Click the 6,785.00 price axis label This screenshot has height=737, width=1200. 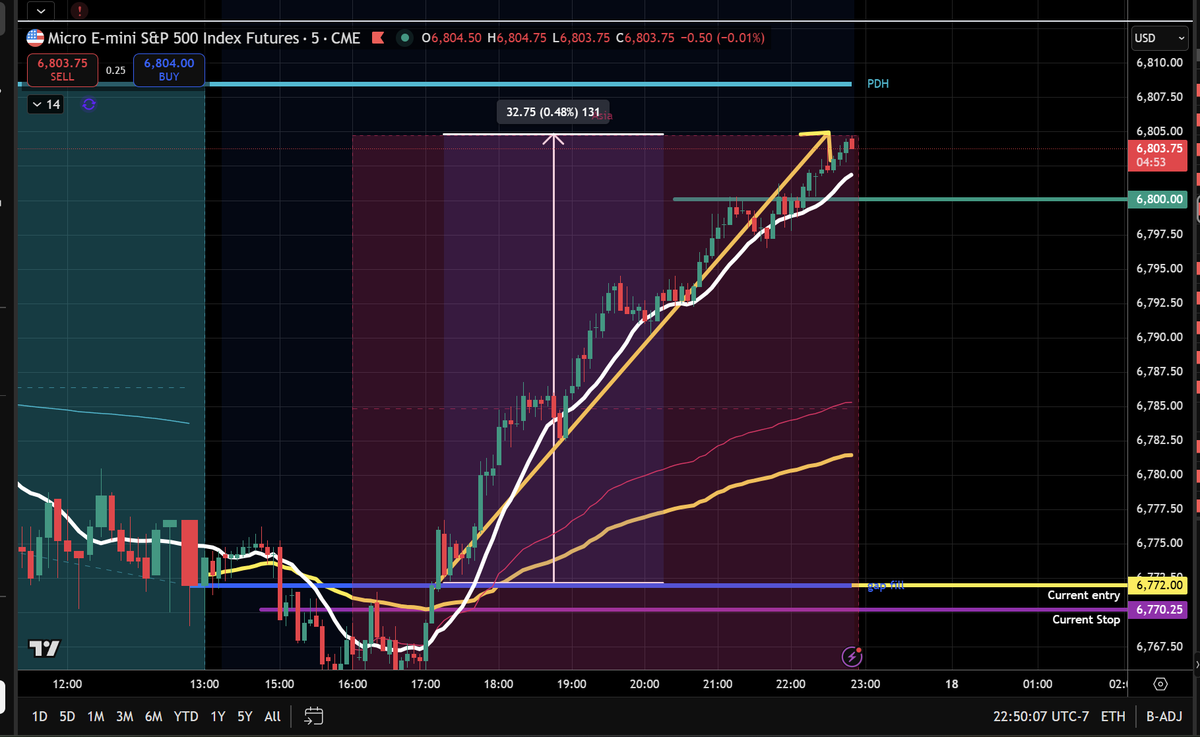pyautogui.click(x=1158, y=405)
